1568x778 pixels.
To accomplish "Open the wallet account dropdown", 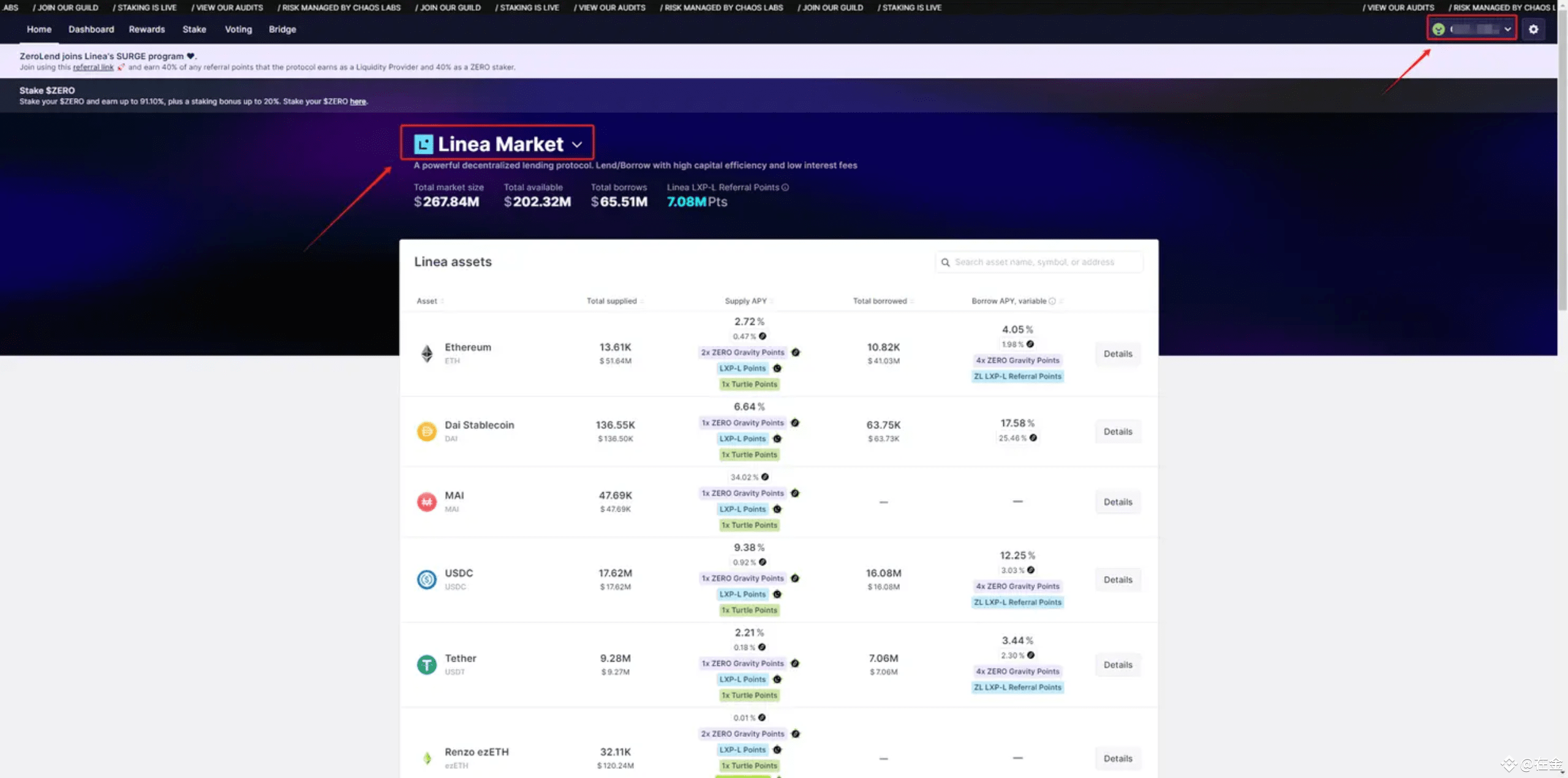I will point(1471,29).
